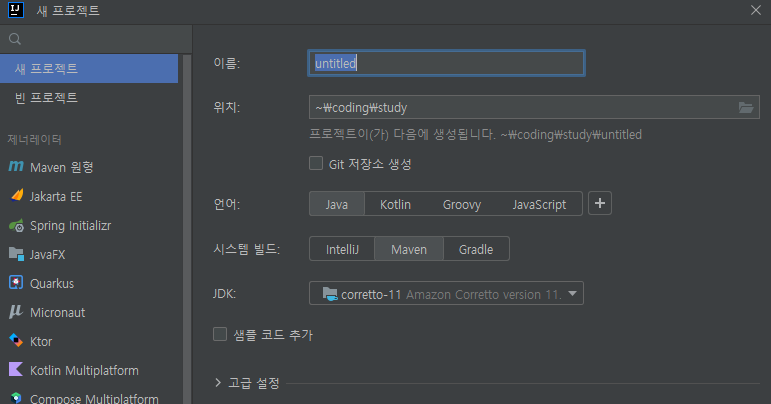Viewport: 771px width, 404px height.
Task: Open Ktor generator
Action: pyautogui.click(x=89, y=341)
